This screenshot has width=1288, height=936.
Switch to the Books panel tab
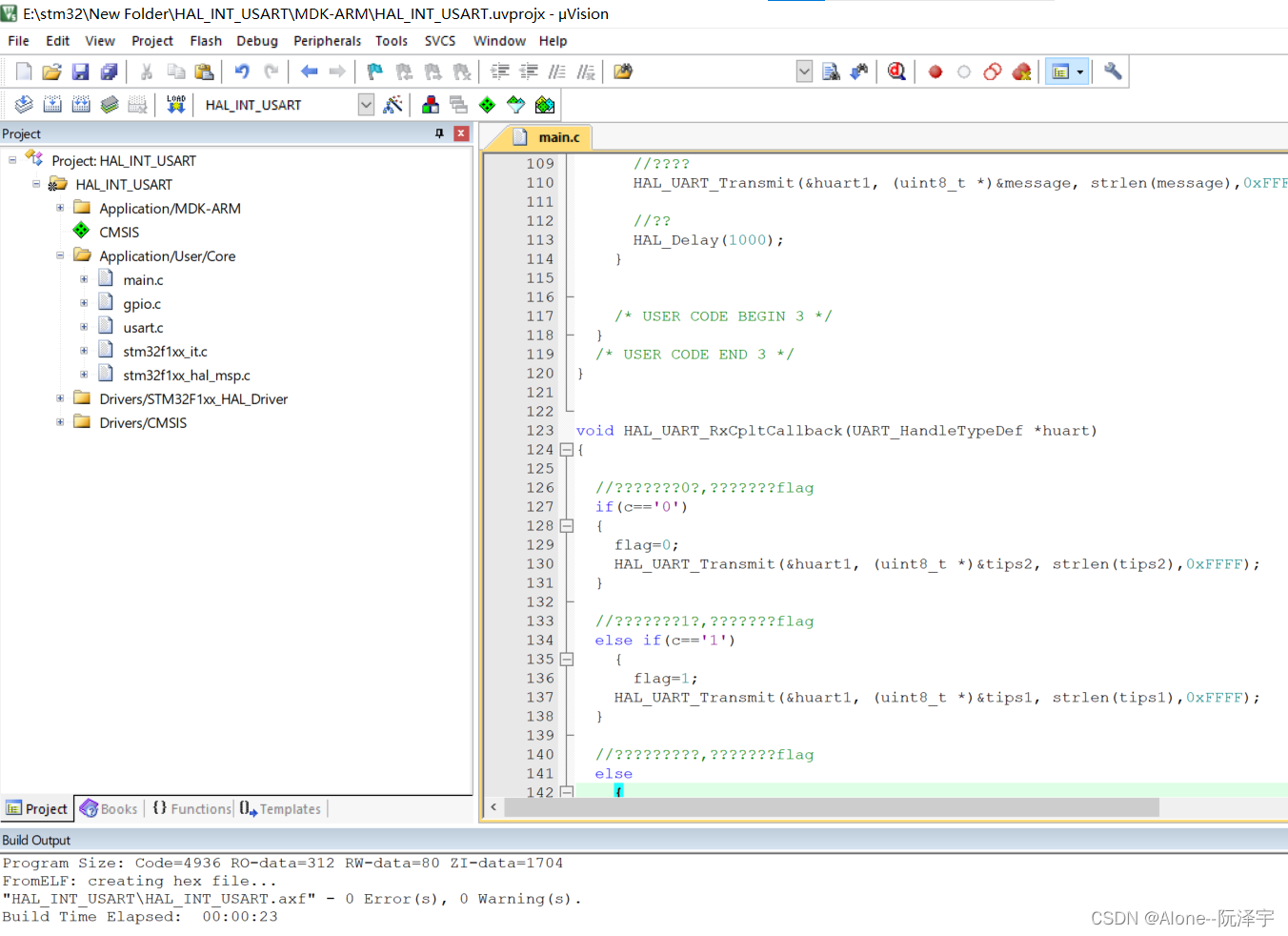pyautogui.click(x=110, y=808)
